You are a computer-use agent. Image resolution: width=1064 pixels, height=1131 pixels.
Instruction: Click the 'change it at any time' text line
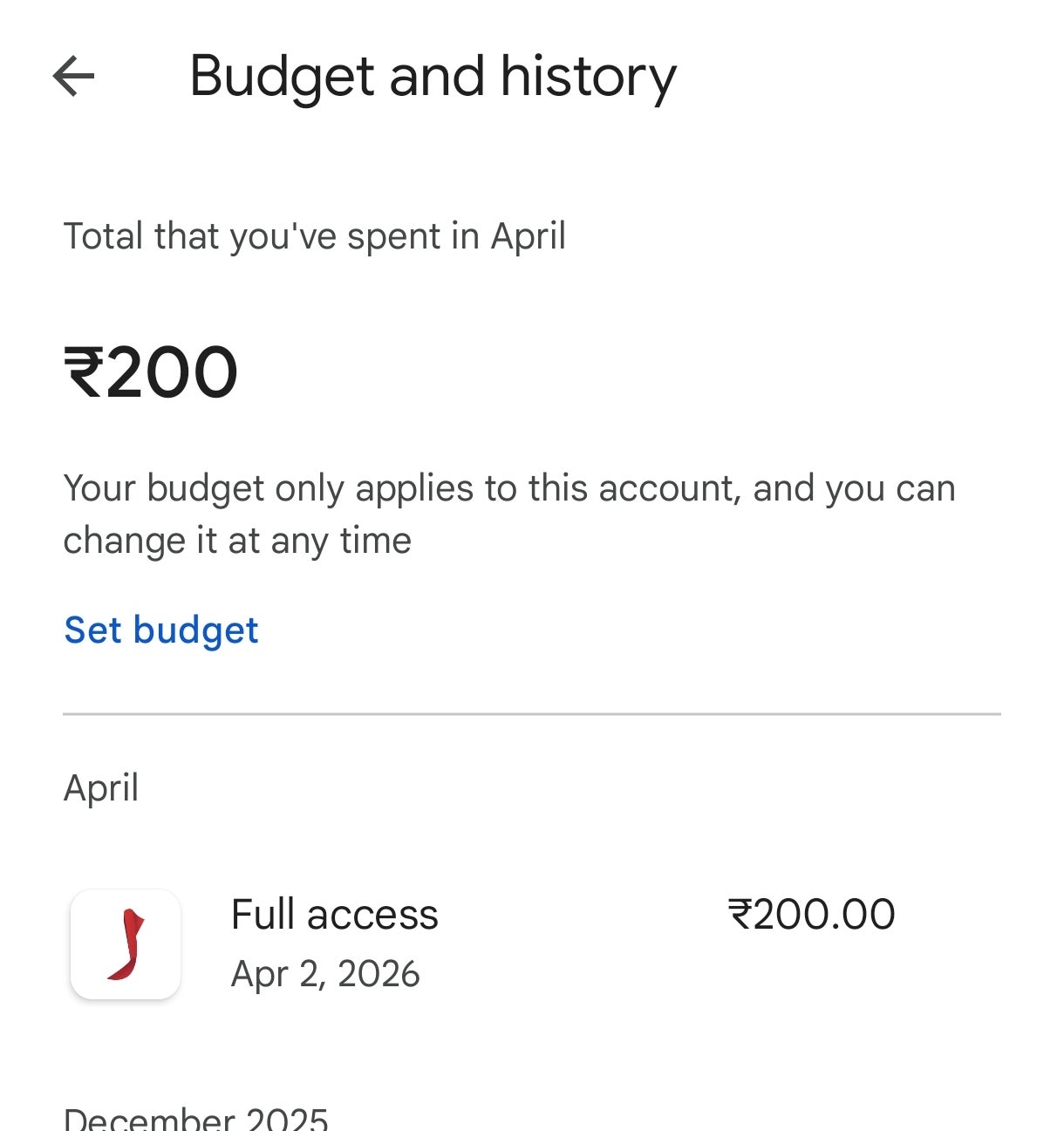pos(237,541)
